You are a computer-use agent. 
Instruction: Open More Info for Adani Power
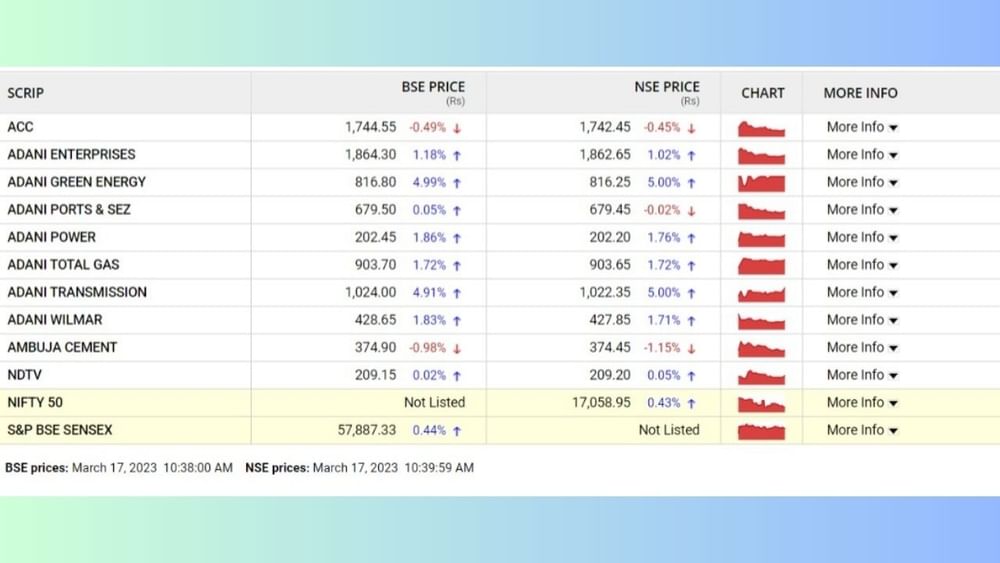point(862,237)
